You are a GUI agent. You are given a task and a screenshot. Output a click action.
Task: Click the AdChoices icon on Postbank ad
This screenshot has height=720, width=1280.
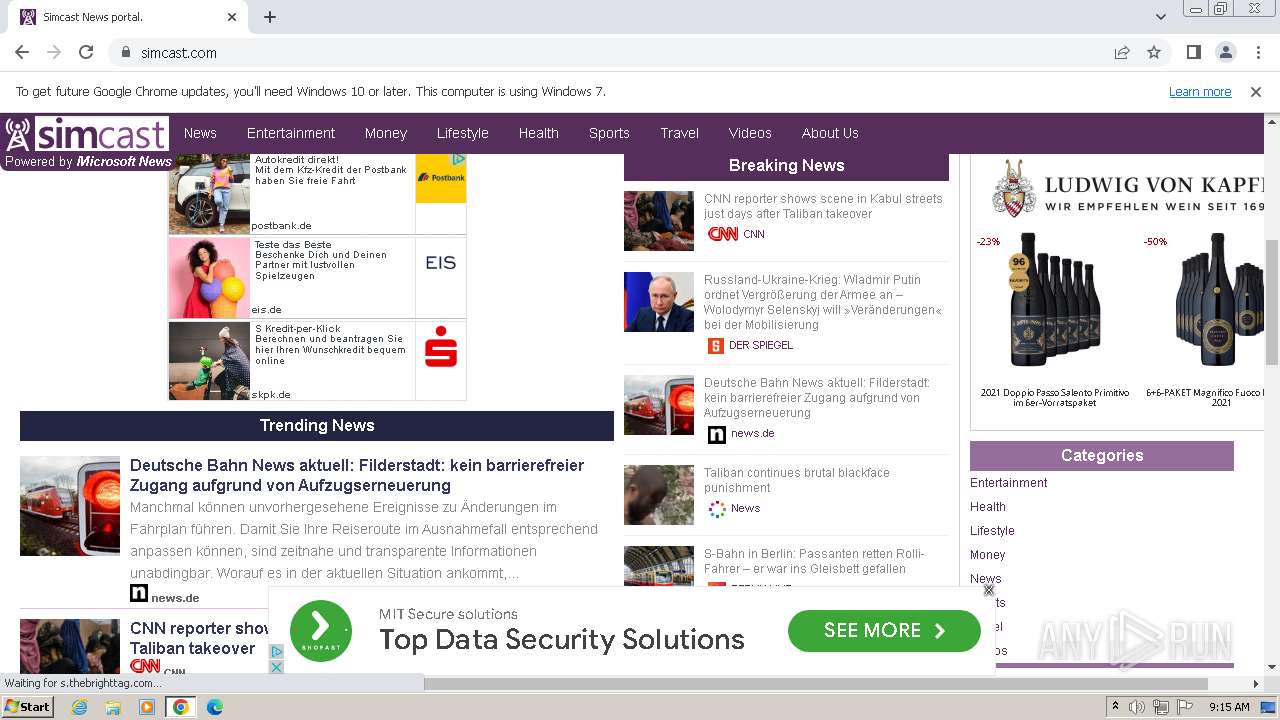pos(458,159)
